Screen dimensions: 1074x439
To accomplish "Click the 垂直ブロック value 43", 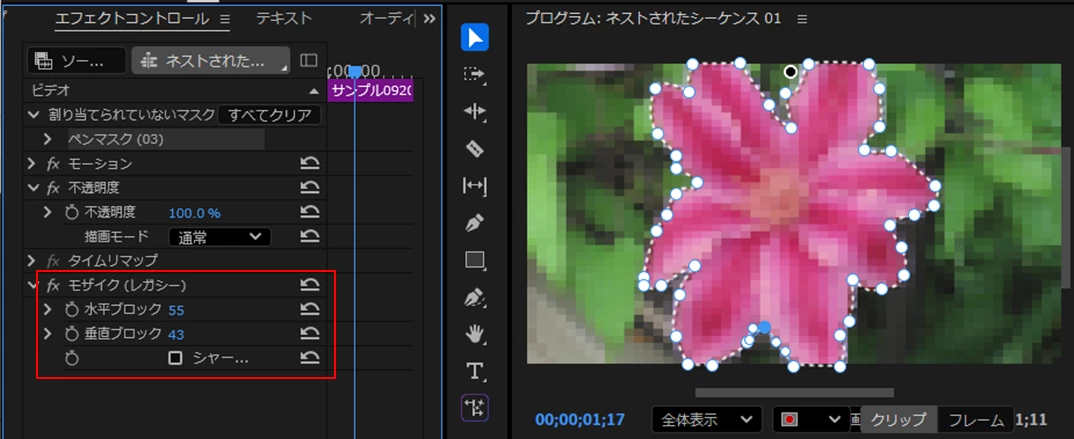I will point(176,334).
